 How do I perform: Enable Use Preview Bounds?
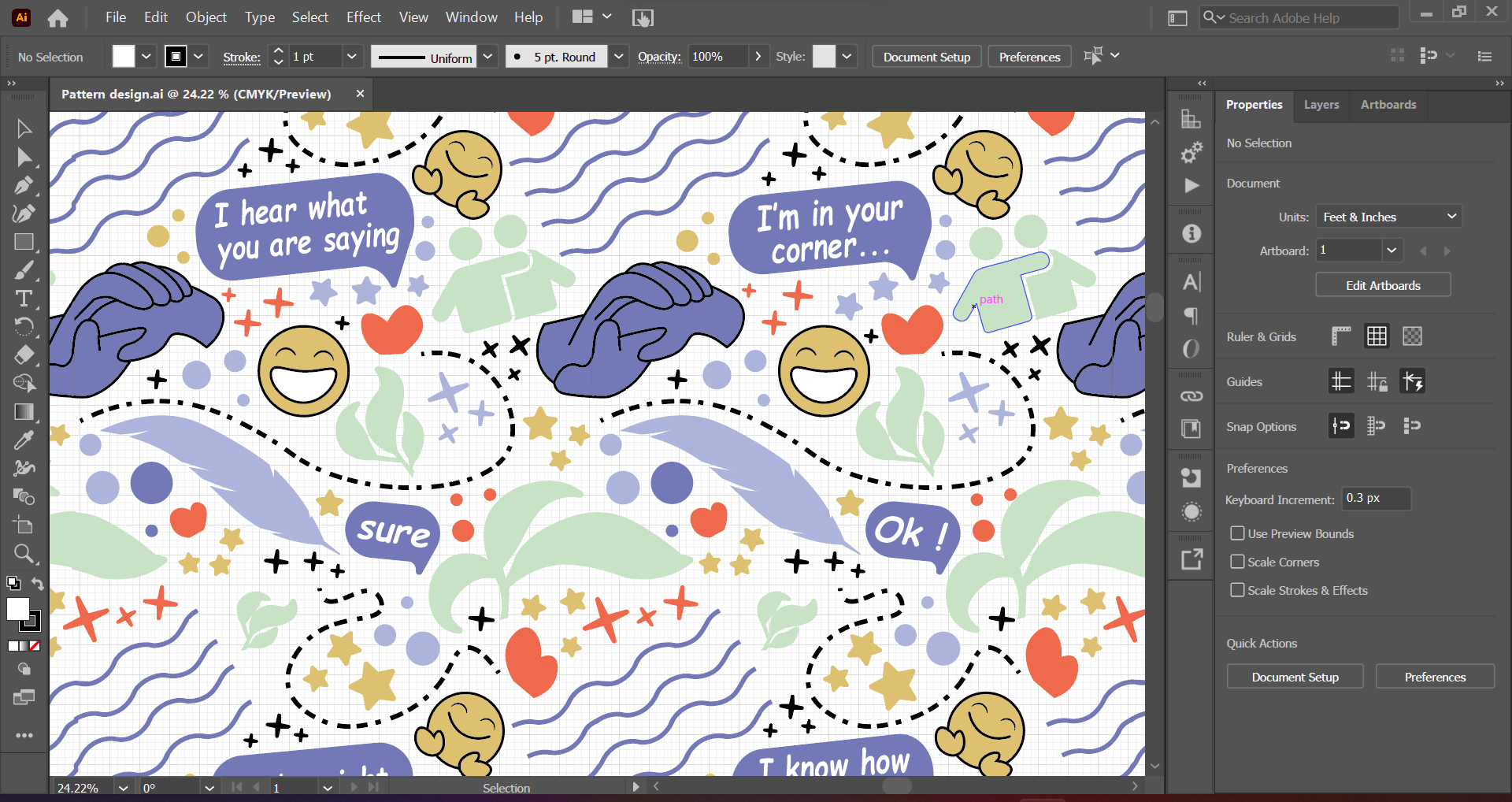tap(1237, 533)
